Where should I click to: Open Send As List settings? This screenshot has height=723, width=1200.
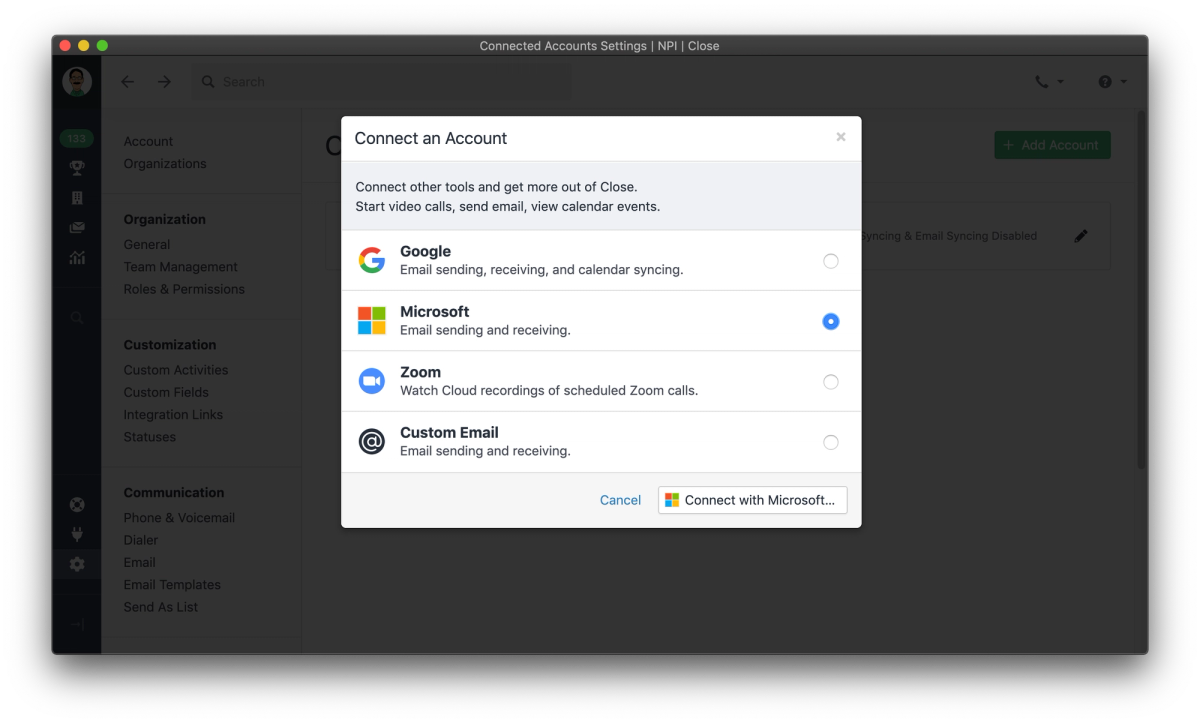click(161, 607)
